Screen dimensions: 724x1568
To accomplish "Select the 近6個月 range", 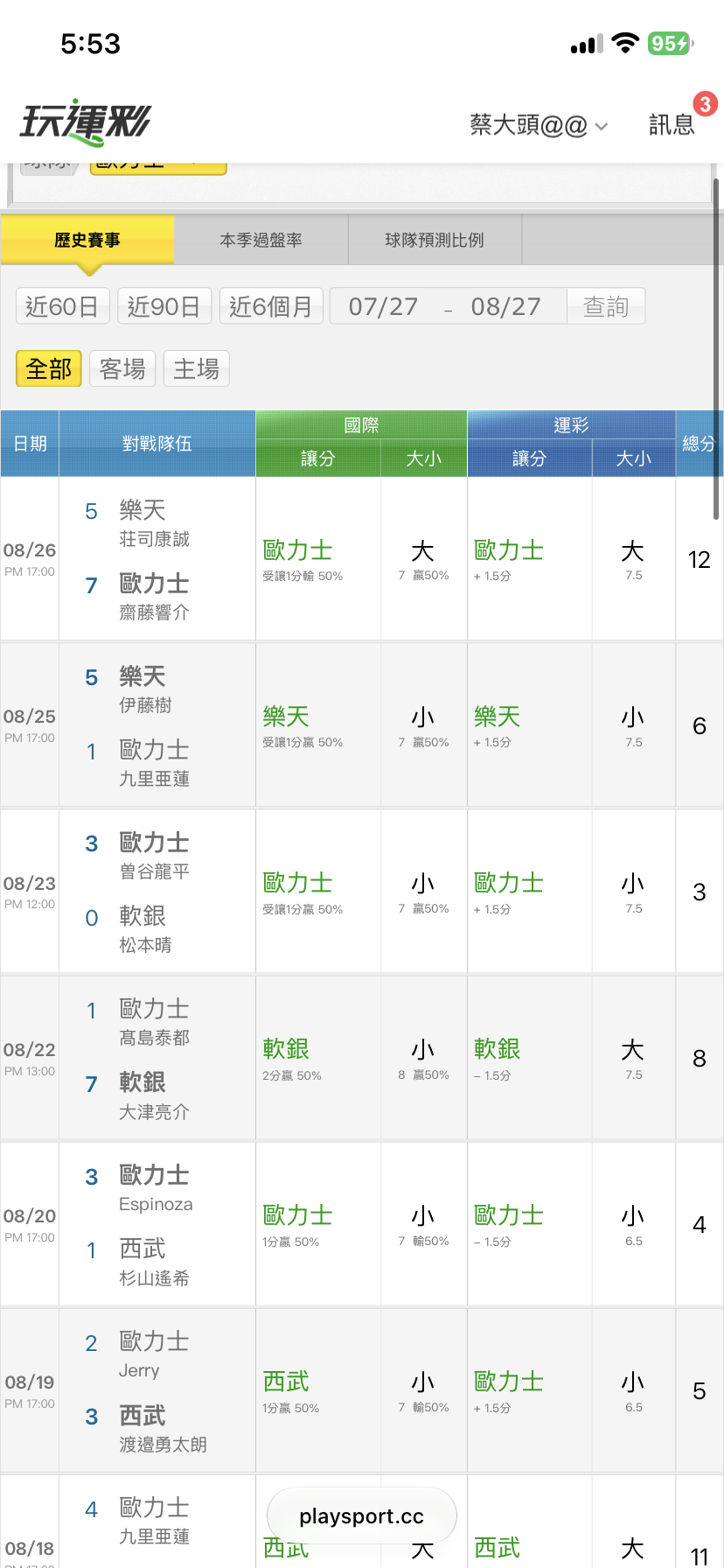I will [x=271, y=306].
